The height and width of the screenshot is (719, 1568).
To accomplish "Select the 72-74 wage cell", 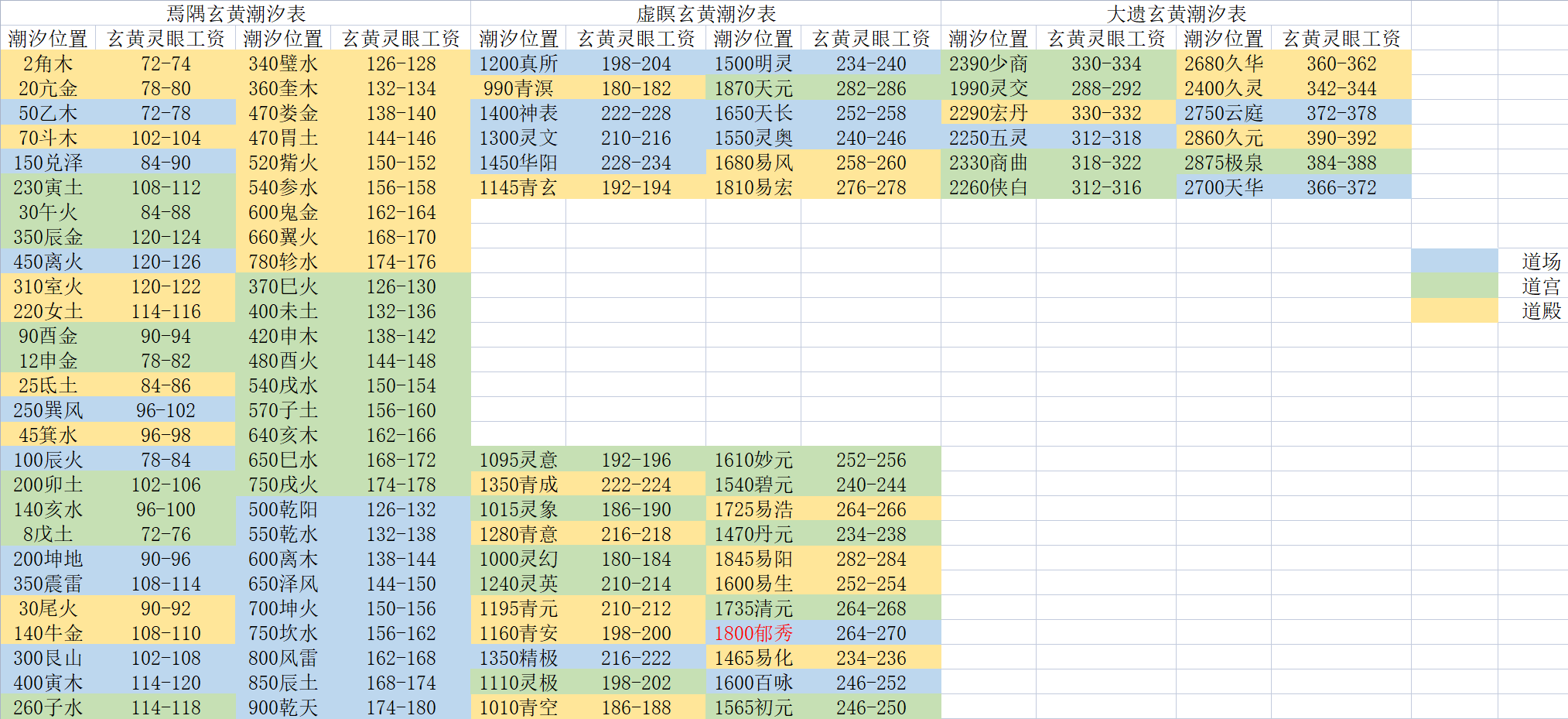I will (166, 63).
